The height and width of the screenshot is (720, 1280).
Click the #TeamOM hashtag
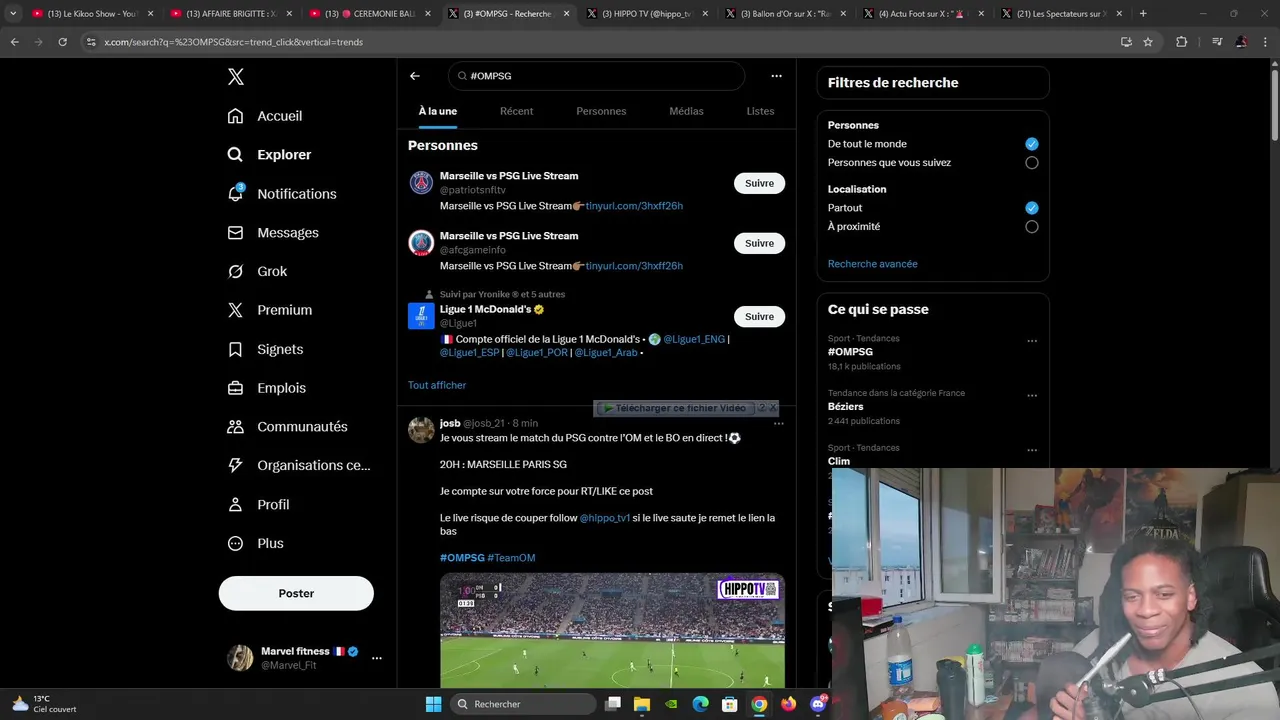tap(511, 558)
